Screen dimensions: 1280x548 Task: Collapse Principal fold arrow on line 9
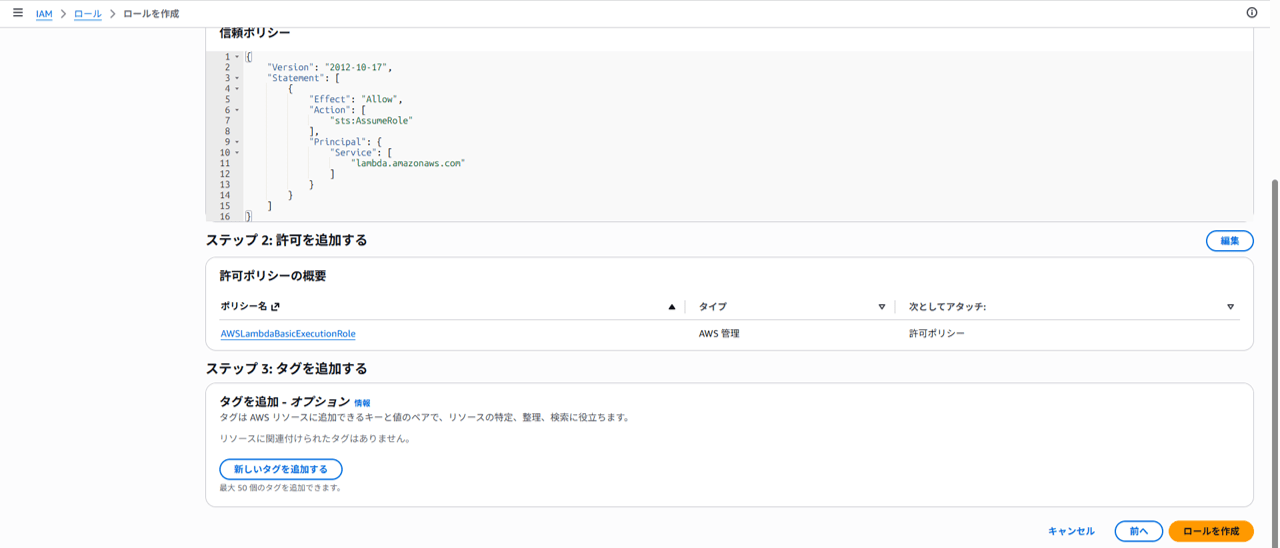(237, 142)
